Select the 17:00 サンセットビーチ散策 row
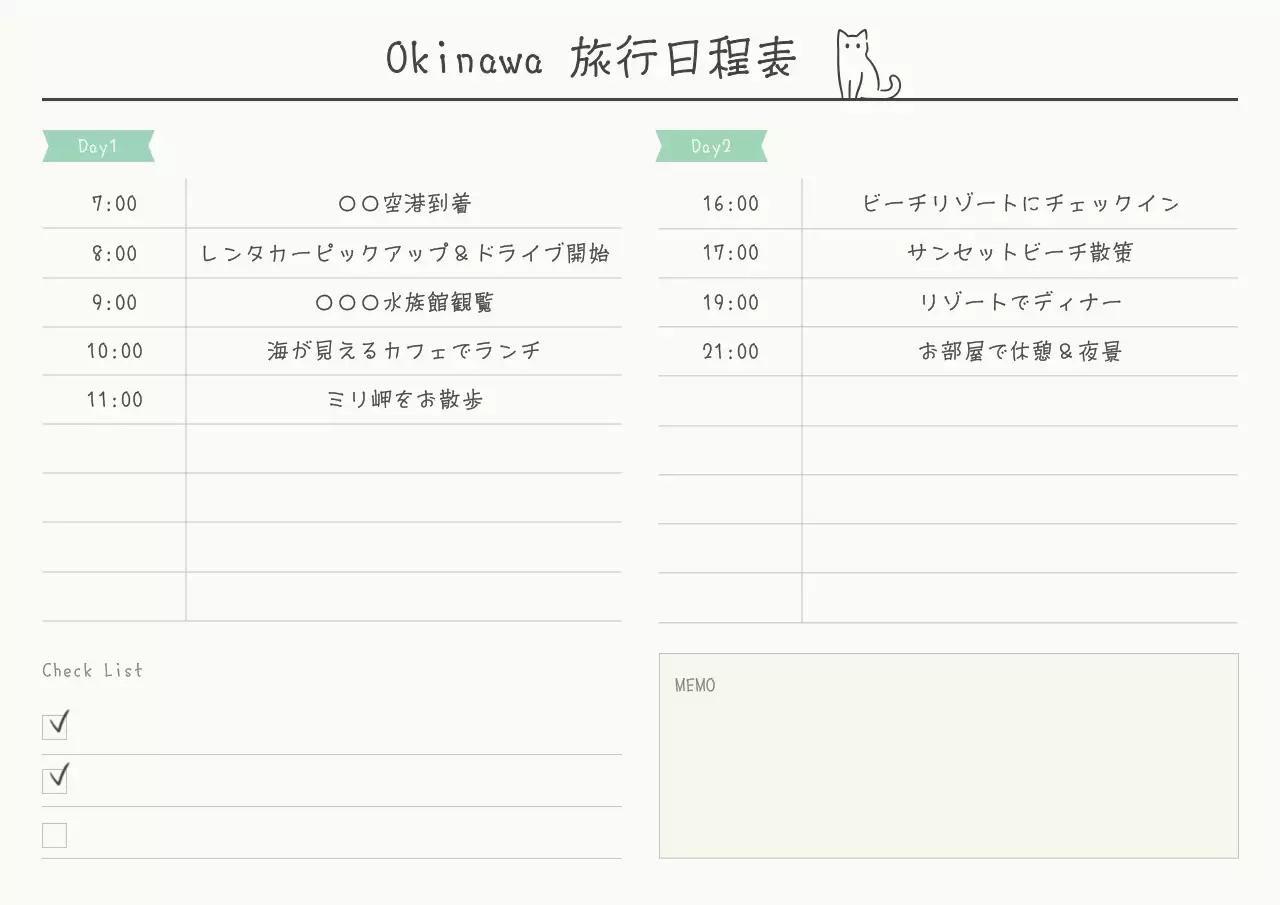The image size is (1280, 905). pos(1019,253)
